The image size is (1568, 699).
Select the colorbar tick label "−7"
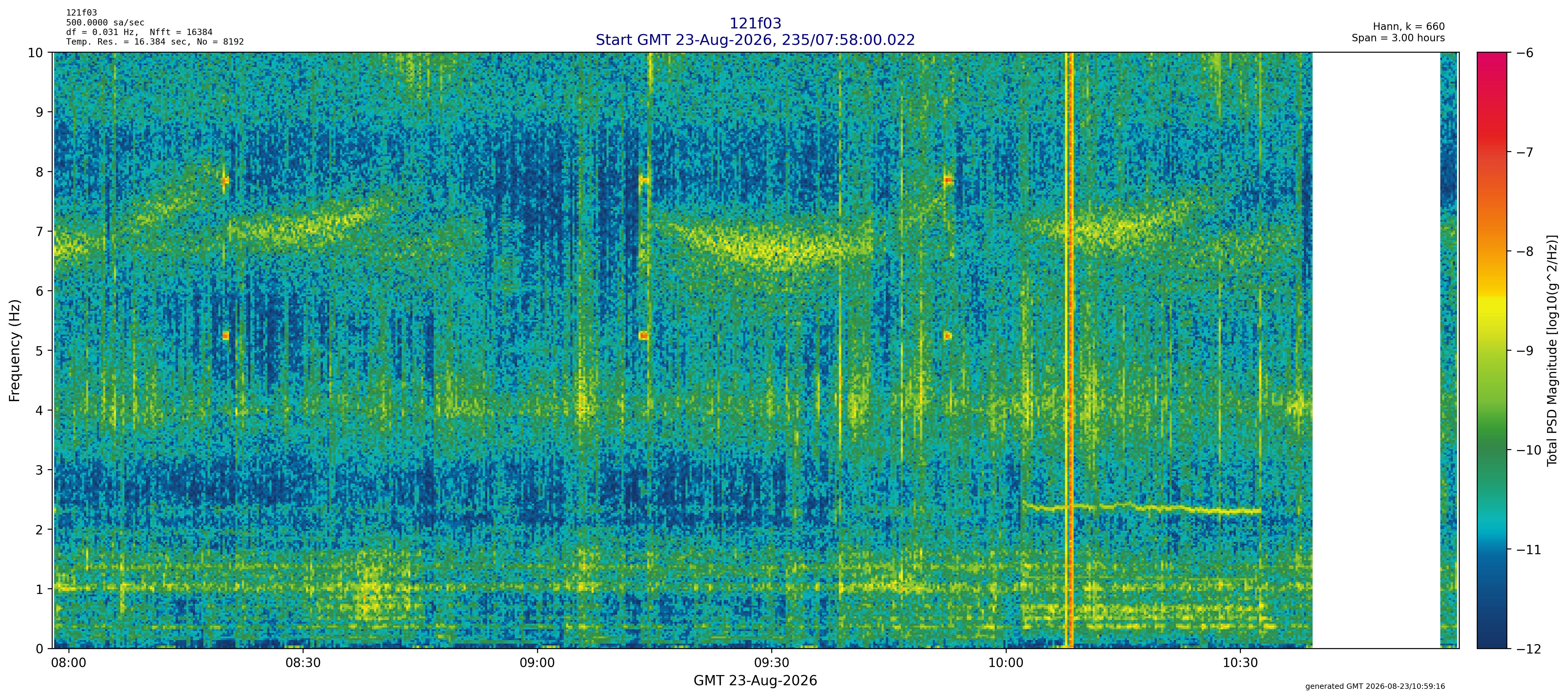click(x=1524, y=152)
